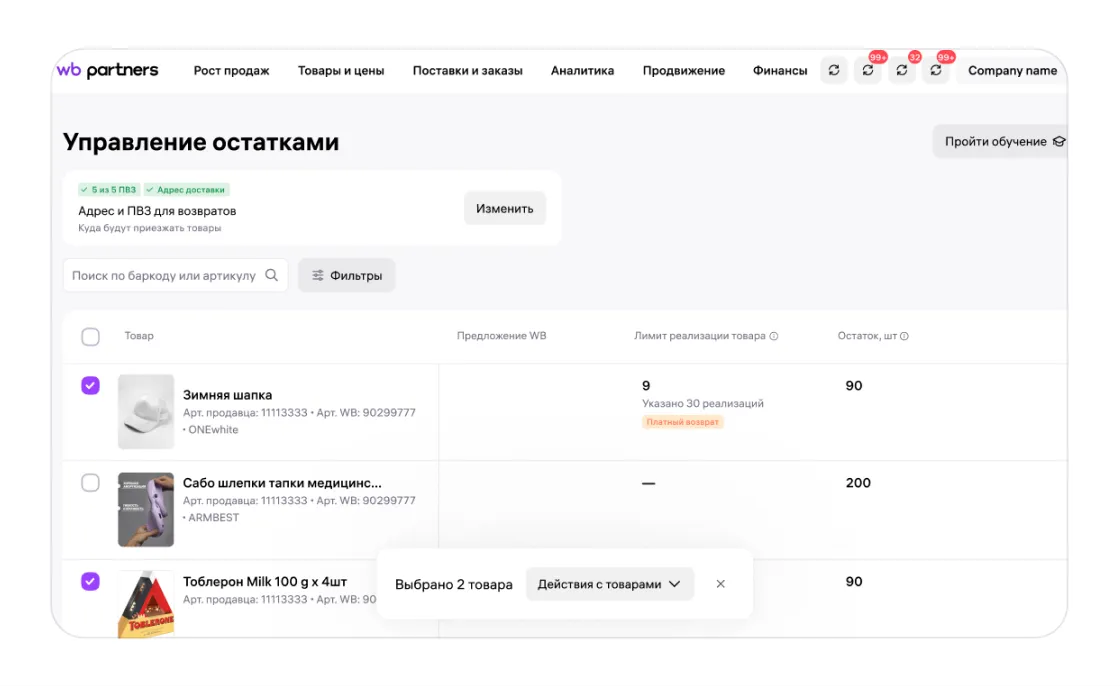Screen dimensions: 1120x686
Task: Click the wb partners logo
Action: click(x=107, y=70)
